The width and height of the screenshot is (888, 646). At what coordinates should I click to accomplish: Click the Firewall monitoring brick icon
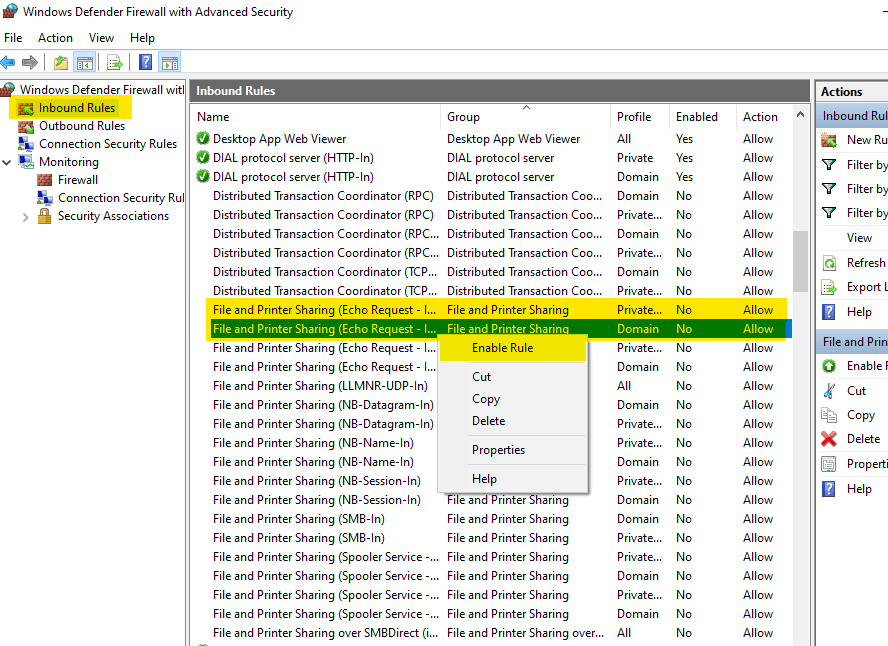[44, 180]
